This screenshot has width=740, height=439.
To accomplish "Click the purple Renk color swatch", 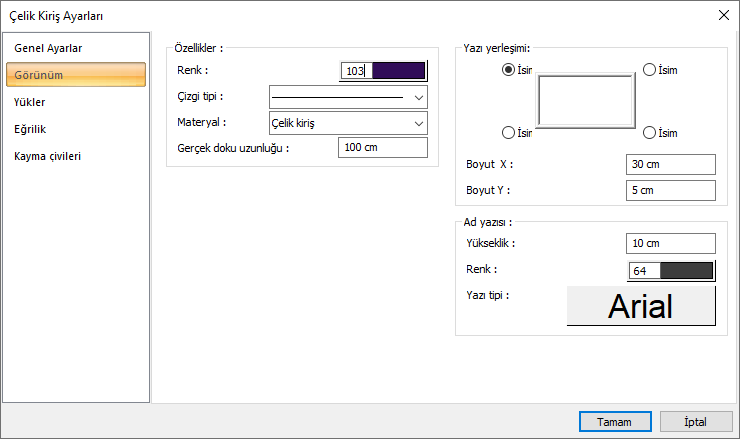I will point(399,71).
